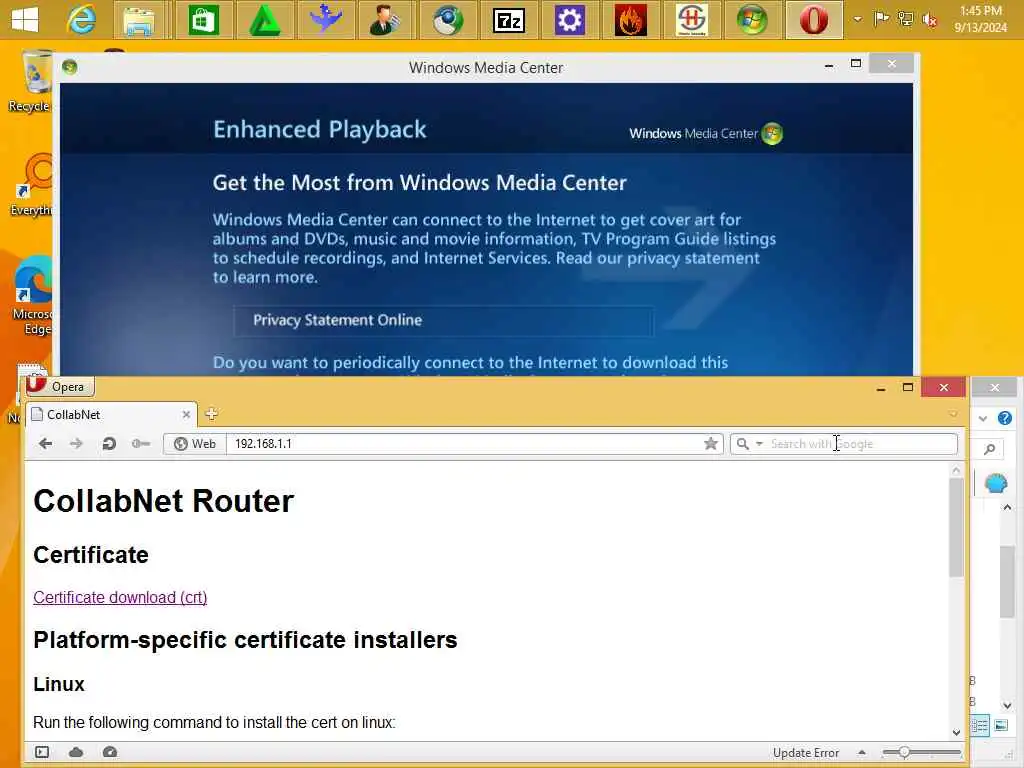This screenshot has width=1024, height=768.
Task: Click Privacy Statement Online in Media Center
Action: [443, 321]
